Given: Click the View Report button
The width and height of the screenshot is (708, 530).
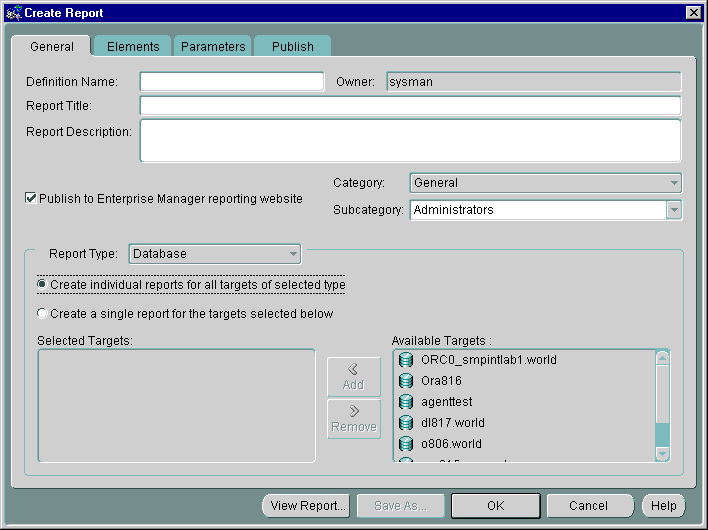Looking at the screenshot, I should 308,506.
